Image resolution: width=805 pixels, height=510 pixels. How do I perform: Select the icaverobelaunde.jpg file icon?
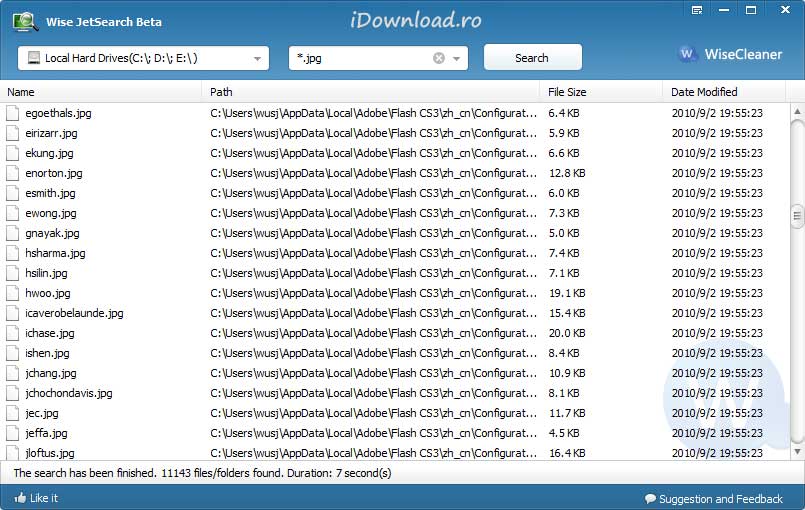point(13,313)
